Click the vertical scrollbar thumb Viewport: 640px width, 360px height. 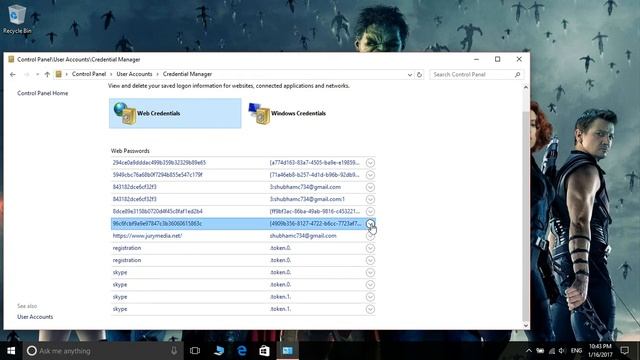point(526,216)
